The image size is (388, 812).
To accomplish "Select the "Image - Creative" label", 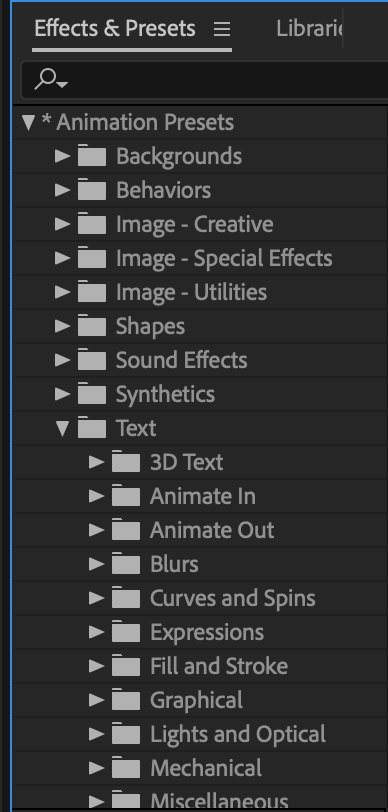I will coord(194,224).
